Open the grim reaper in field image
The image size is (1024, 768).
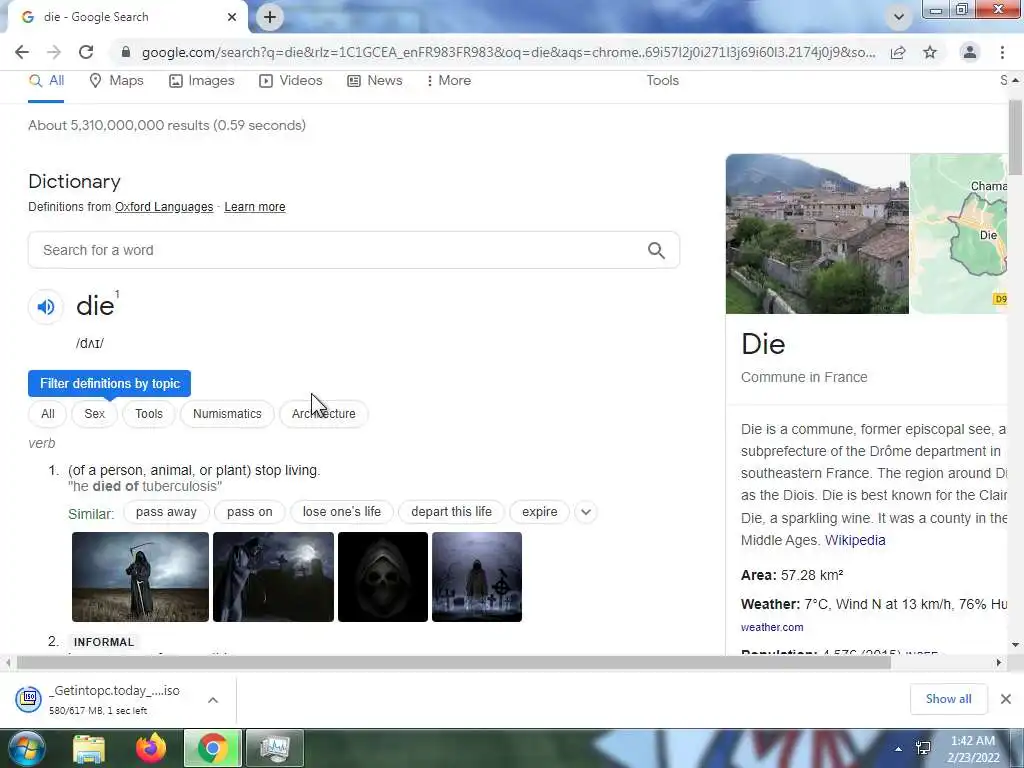click(x=140, y=577)
